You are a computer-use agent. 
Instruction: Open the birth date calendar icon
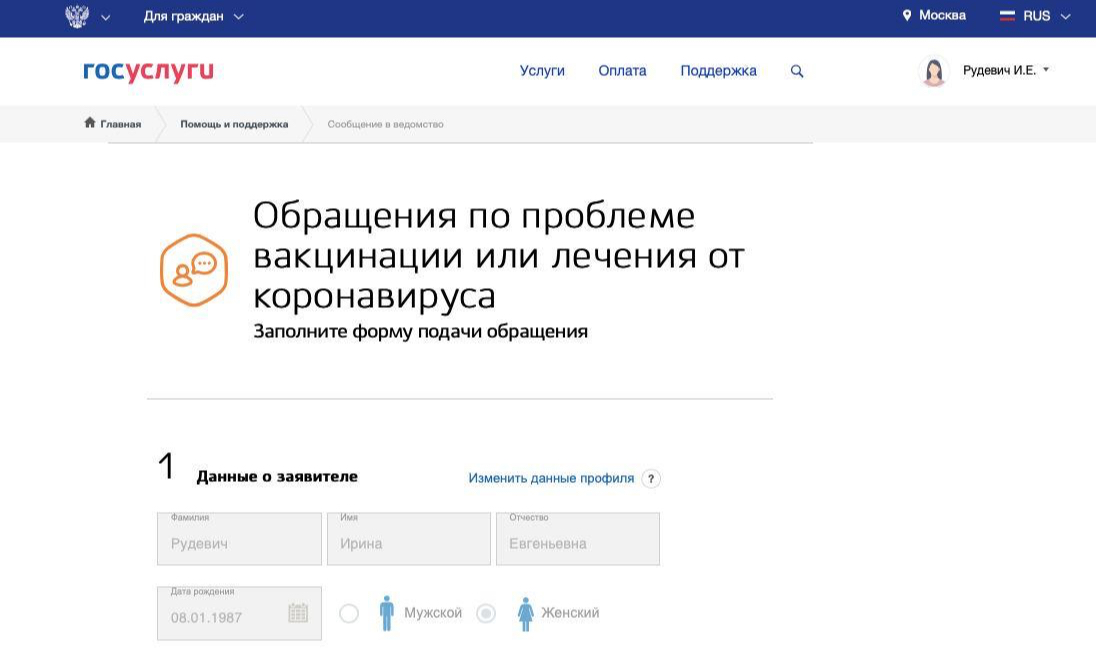click(x=298, y=613)
